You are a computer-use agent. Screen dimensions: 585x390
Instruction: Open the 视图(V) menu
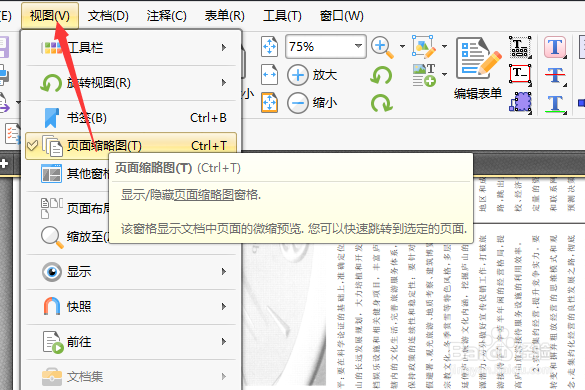(x=50, y=16)
